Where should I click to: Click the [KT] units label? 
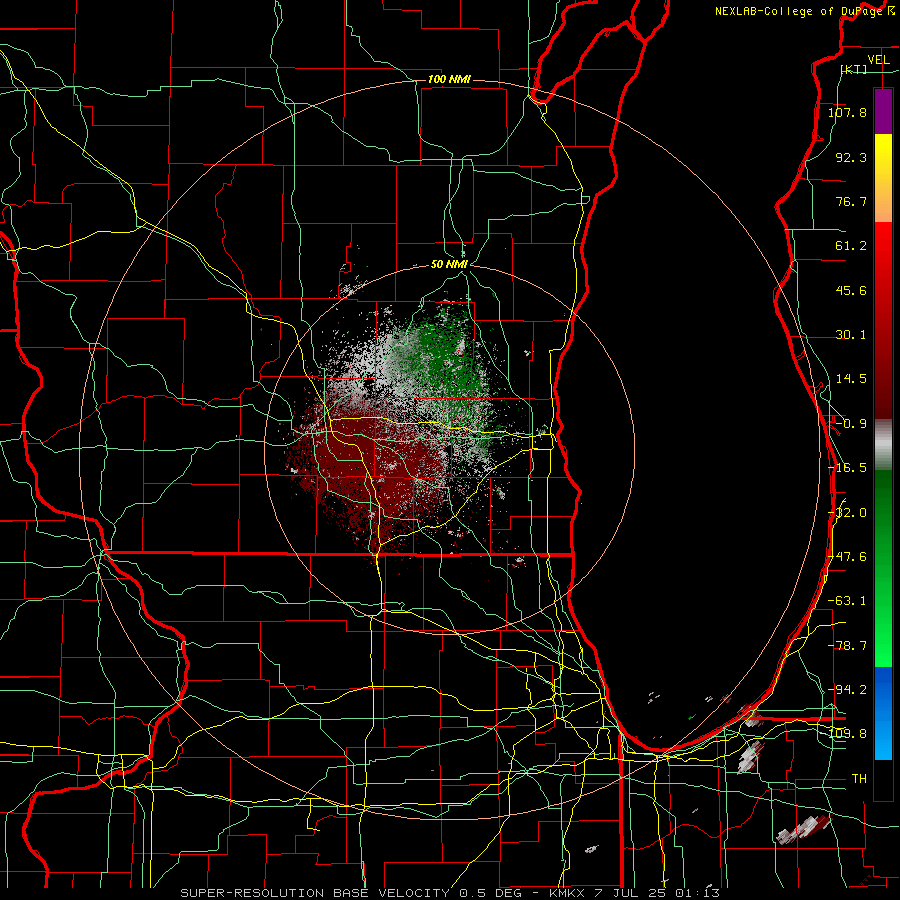pos(854,69)
